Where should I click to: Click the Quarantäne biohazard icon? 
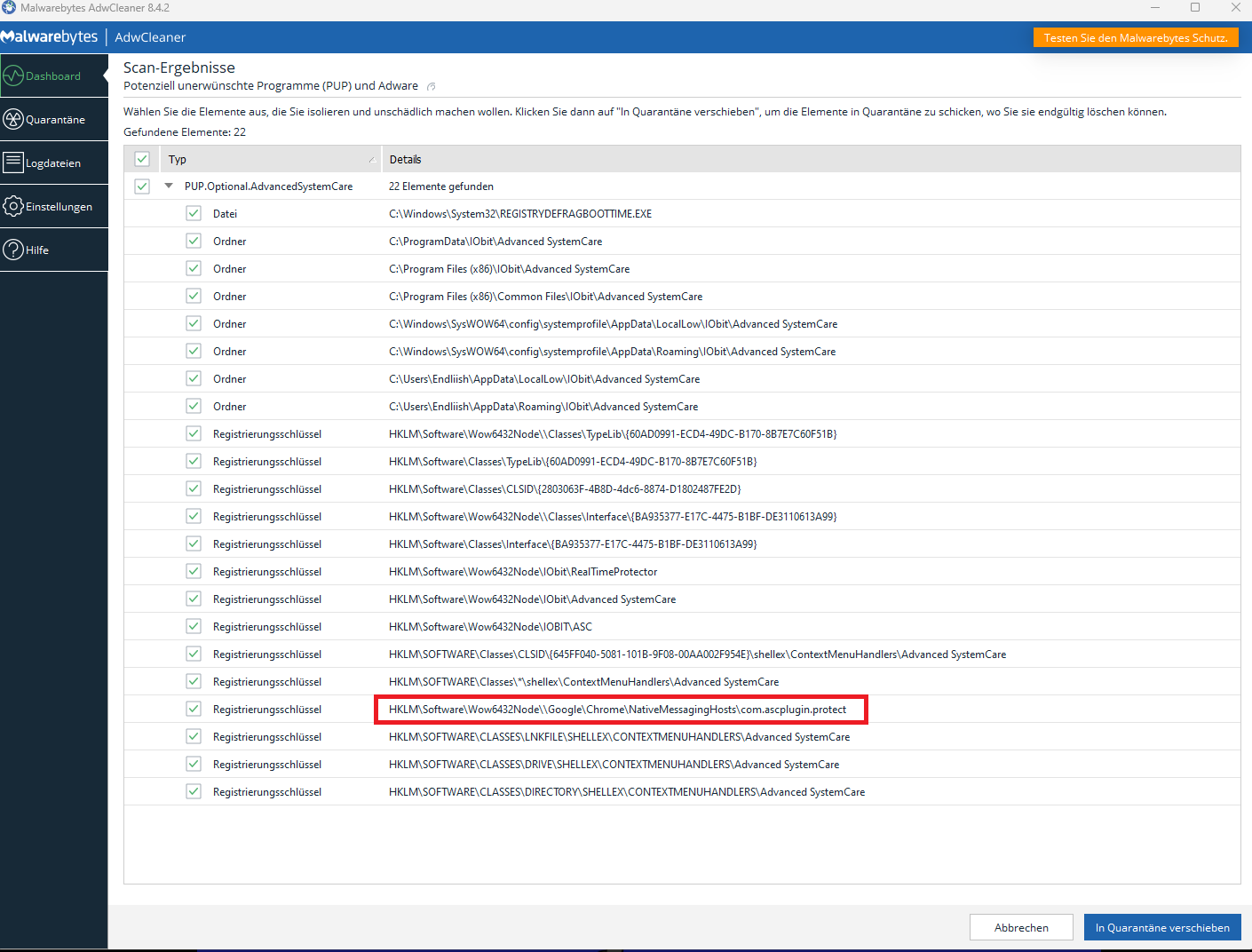[13, 119]
